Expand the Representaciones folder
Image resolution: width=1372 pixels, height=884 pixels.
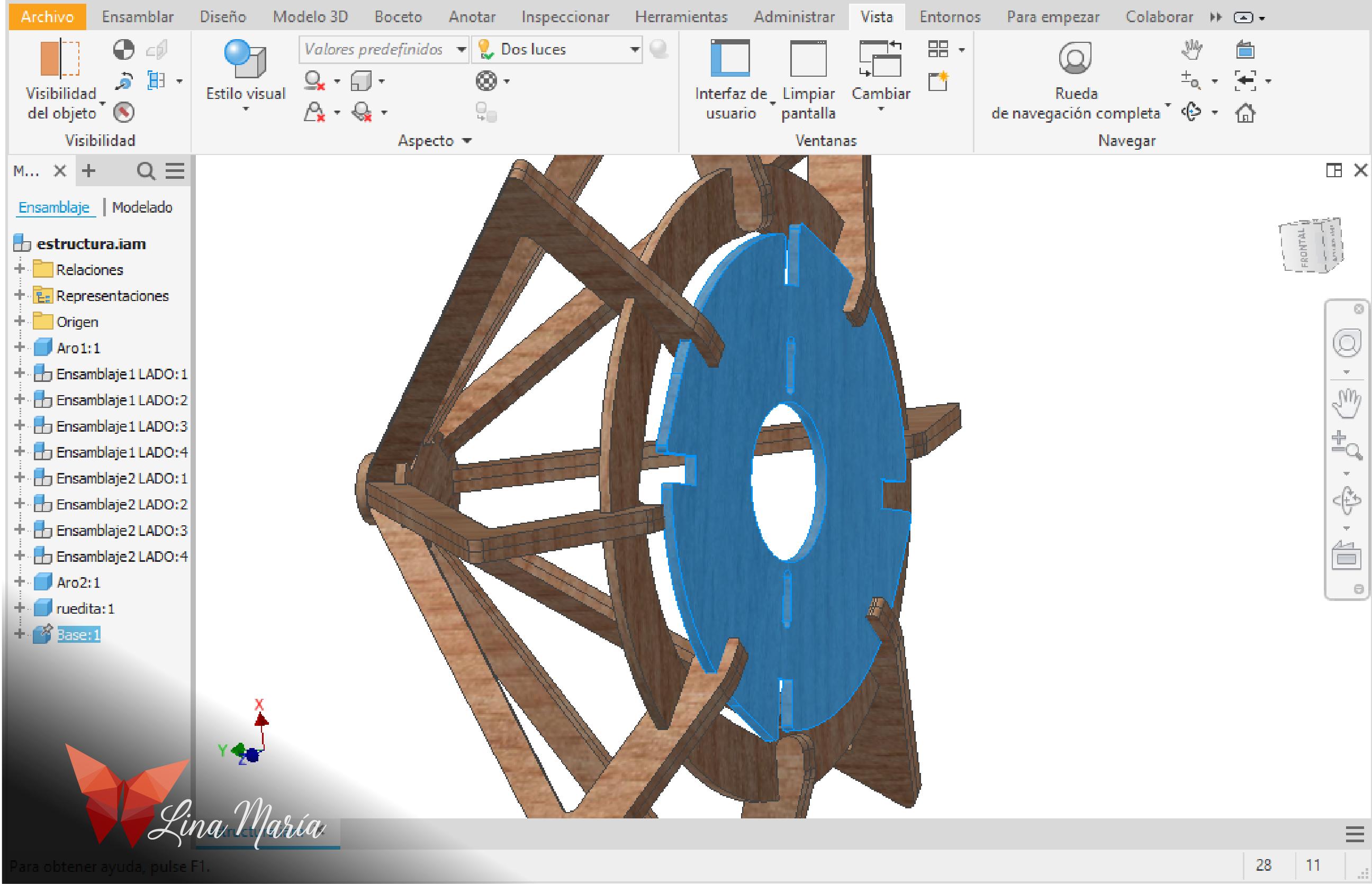20,295
